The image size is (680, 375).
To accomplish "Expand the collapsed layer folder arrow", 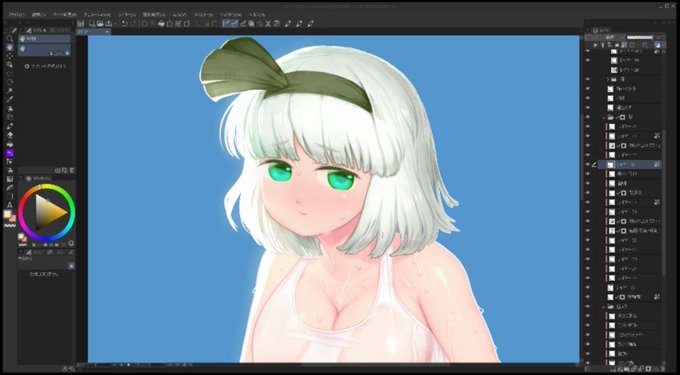I will pos(607,80).
